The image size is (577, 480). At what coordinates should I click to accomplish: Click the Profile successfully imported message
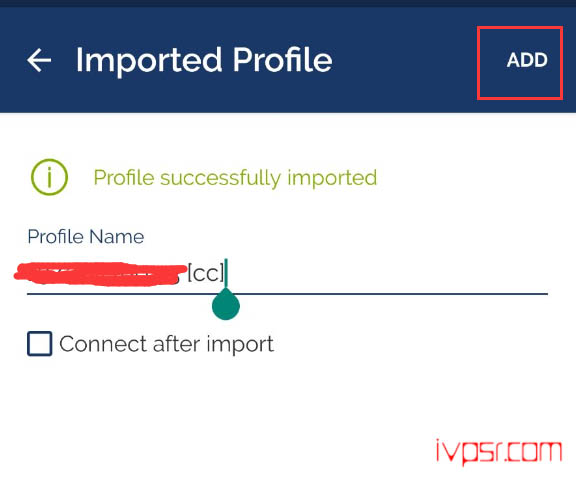tap(236, 178)
